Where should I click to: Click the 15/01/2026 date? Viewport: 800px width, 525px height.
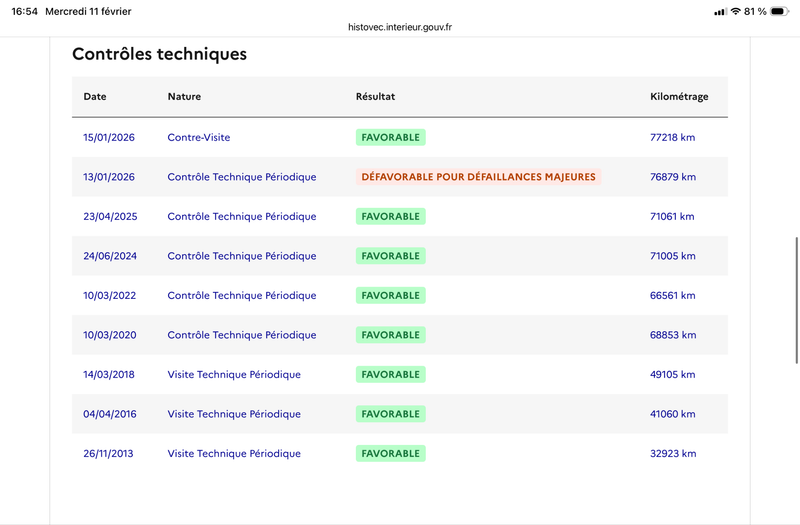pyautogui.click(x=109, y=137)
